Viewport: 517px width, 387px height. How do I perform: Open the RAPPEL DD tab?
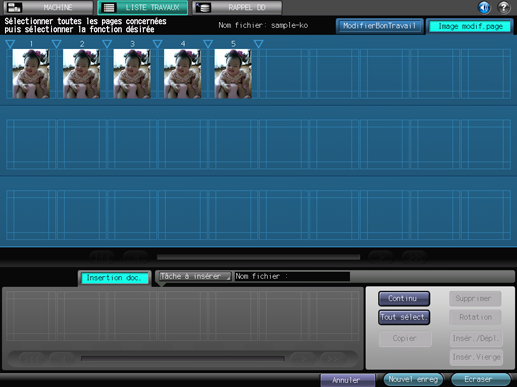[x=237, y=7]
